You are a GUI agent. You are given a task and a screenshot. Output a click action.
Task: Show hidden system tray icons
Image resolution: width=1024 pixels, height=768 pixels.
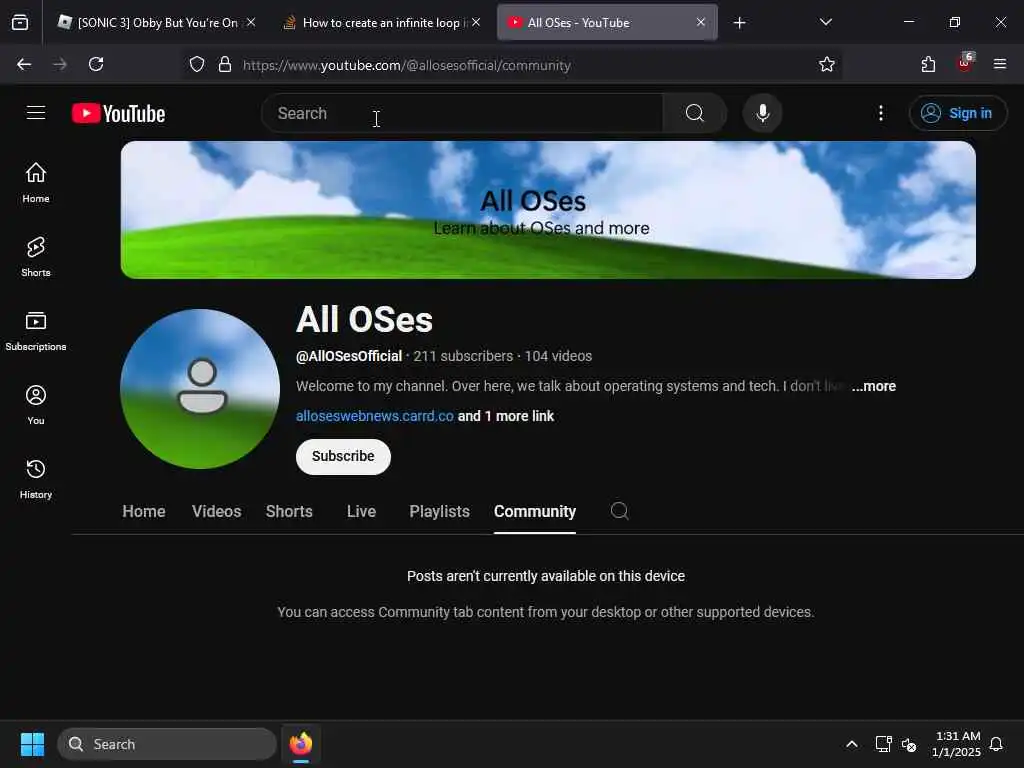852,744
